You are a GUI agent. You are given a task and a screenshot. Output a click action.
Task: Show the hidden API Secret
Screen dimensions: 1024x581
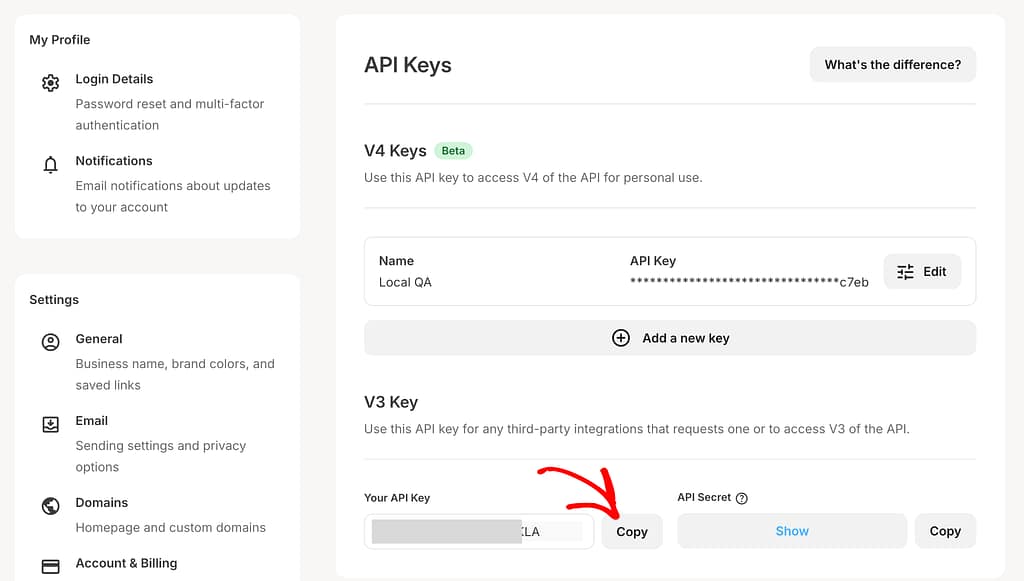pyautogui.click(x=792, y=532)
